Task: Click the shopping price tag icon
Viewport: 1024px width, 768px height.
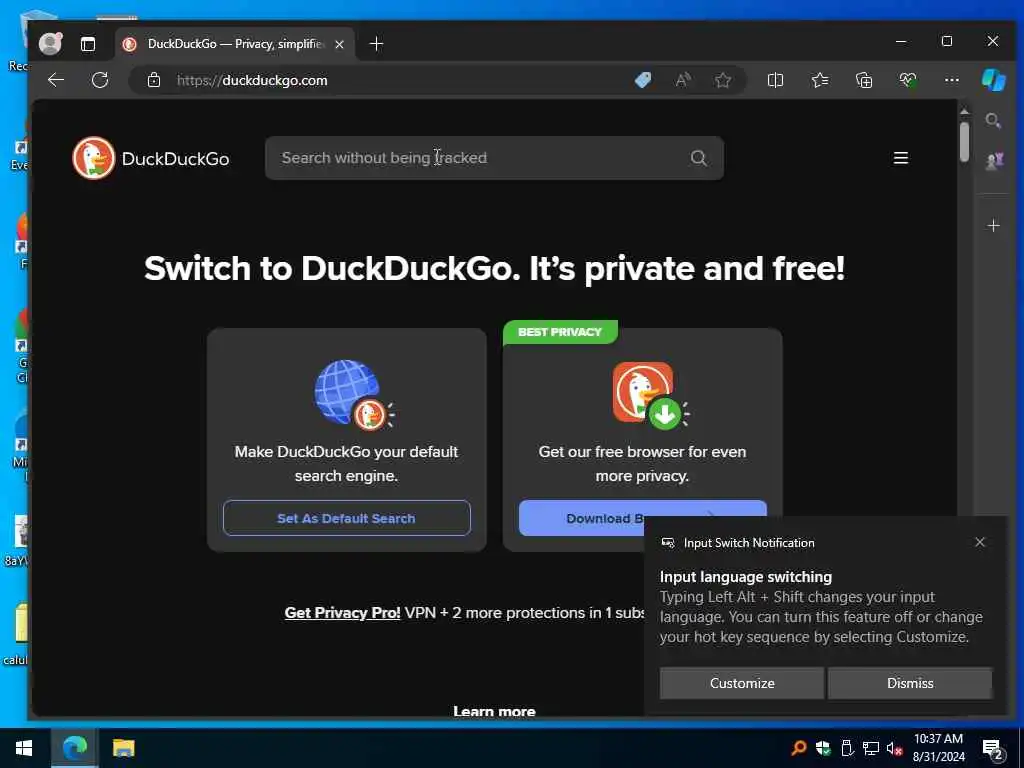Action: coord(643,80)
